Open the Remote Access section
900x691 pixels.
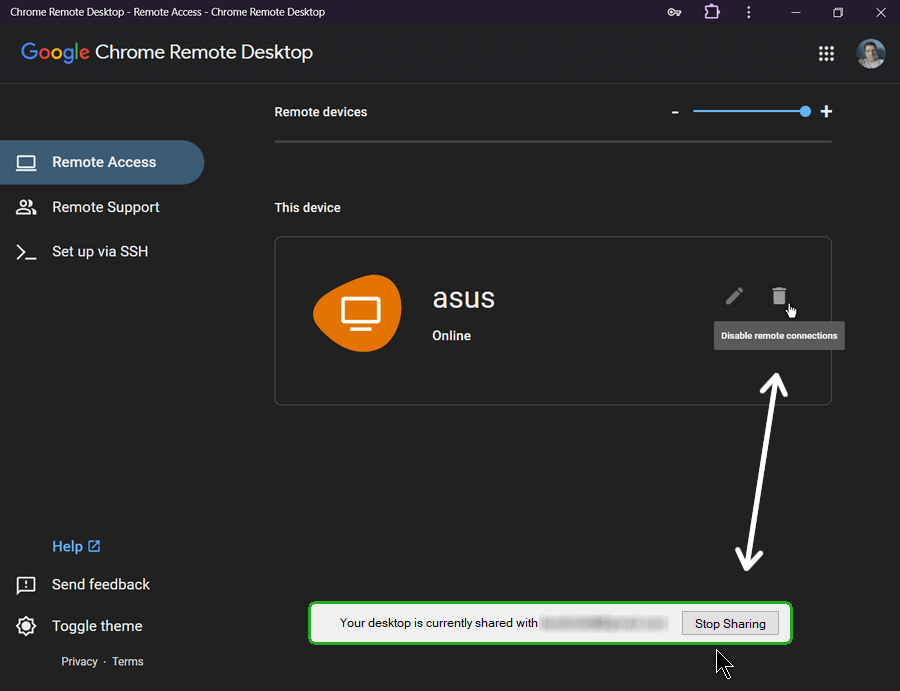pos(102,162)
